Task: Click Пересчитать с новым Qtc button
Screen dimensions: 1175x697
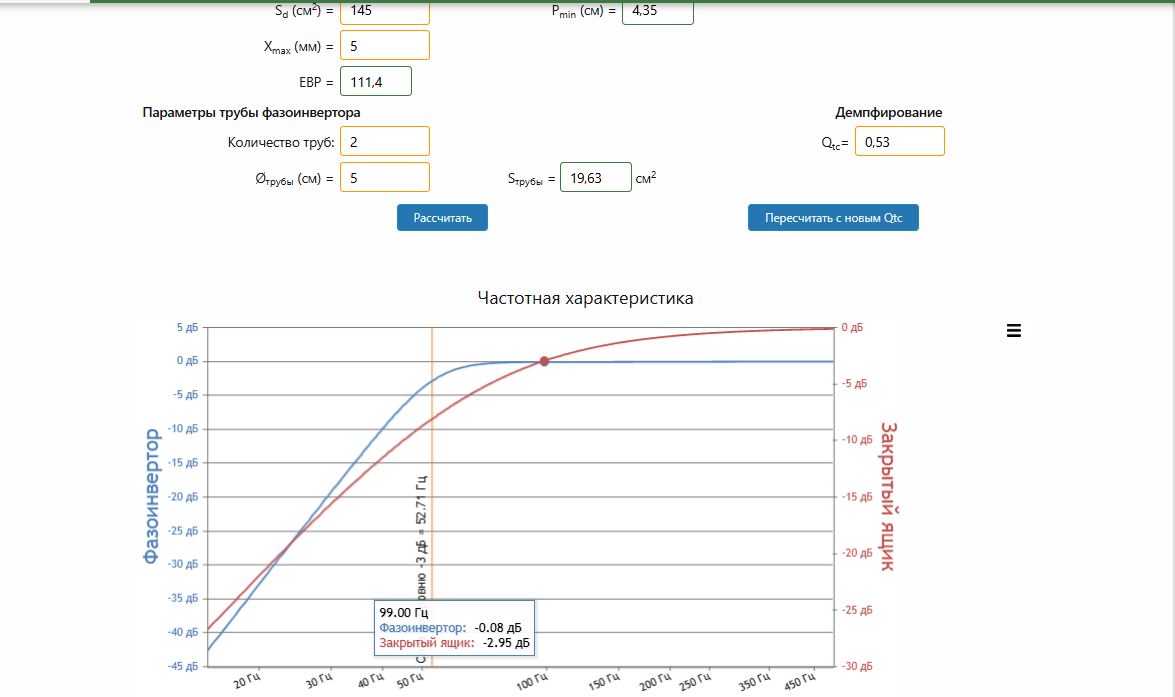Action: click(833, 217)
